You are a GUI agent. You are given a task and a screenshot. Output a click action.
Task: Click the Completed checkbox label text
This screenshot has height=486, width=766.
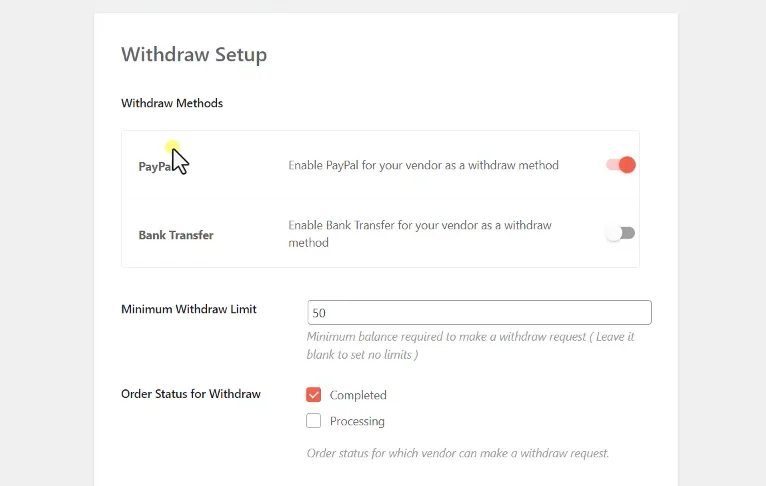point(358,395)
